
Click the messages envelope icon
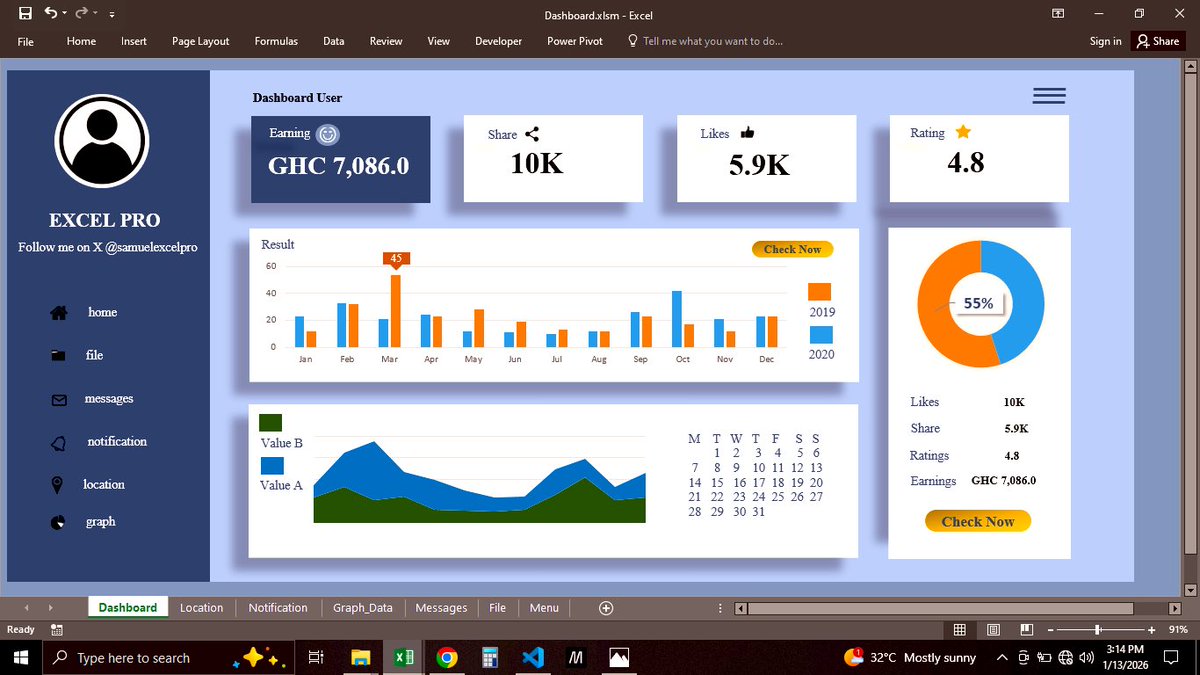pos(59,400)
